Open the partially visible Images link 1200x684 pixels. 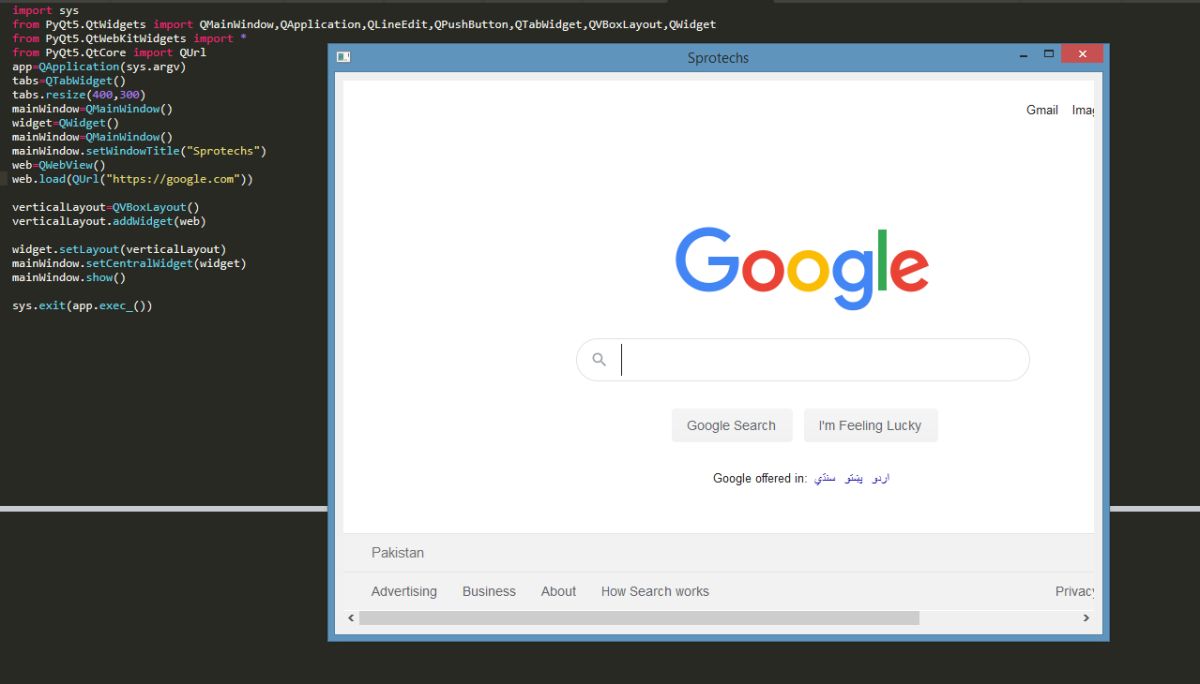(1083, 110)
